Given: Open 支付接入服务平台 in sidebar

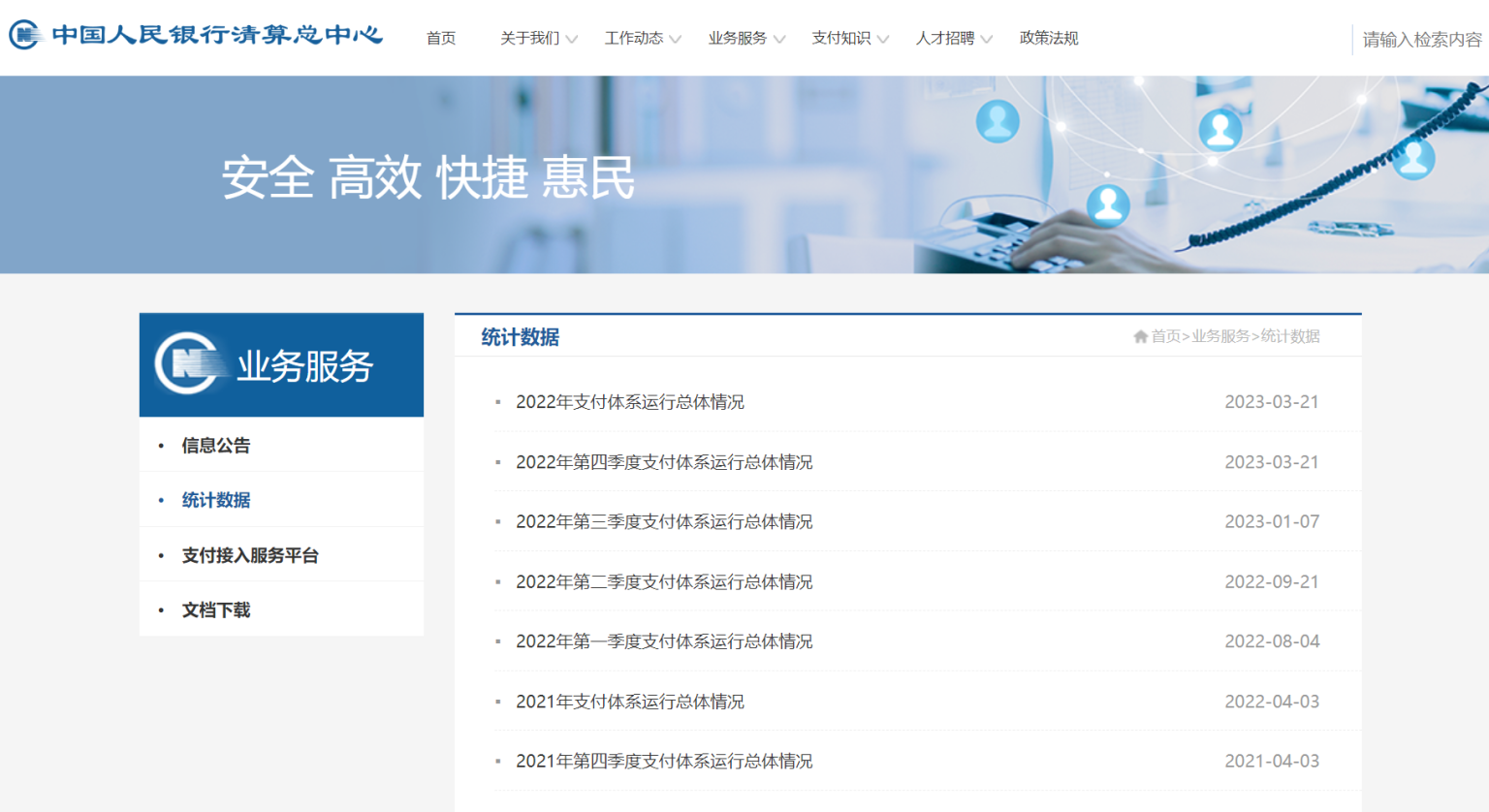Looking at the screenshot, I should click(250, 555).
